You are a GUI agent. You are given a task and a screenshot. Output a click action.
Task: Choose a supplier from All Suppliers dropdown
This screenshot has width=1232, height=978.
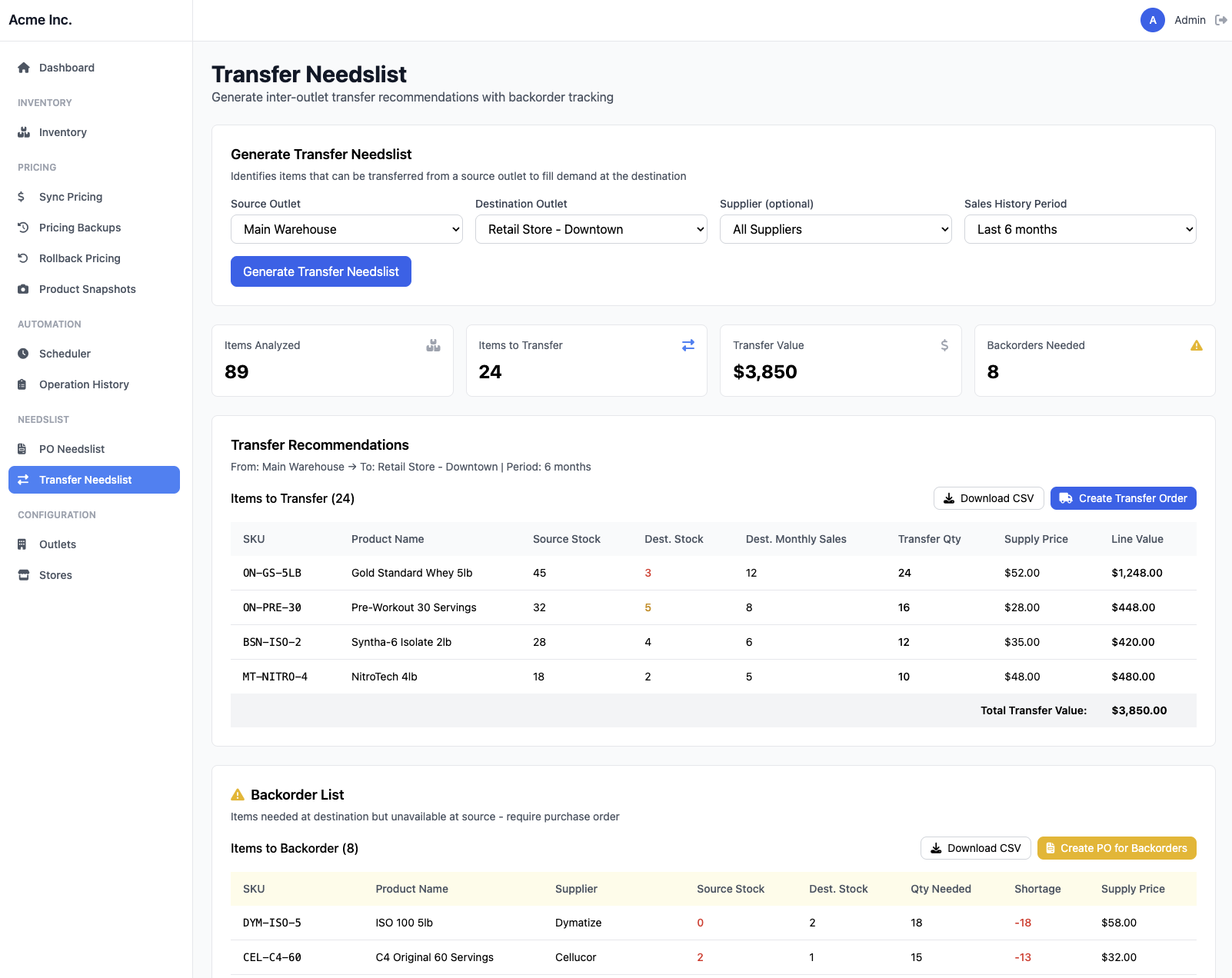(835, 229)
